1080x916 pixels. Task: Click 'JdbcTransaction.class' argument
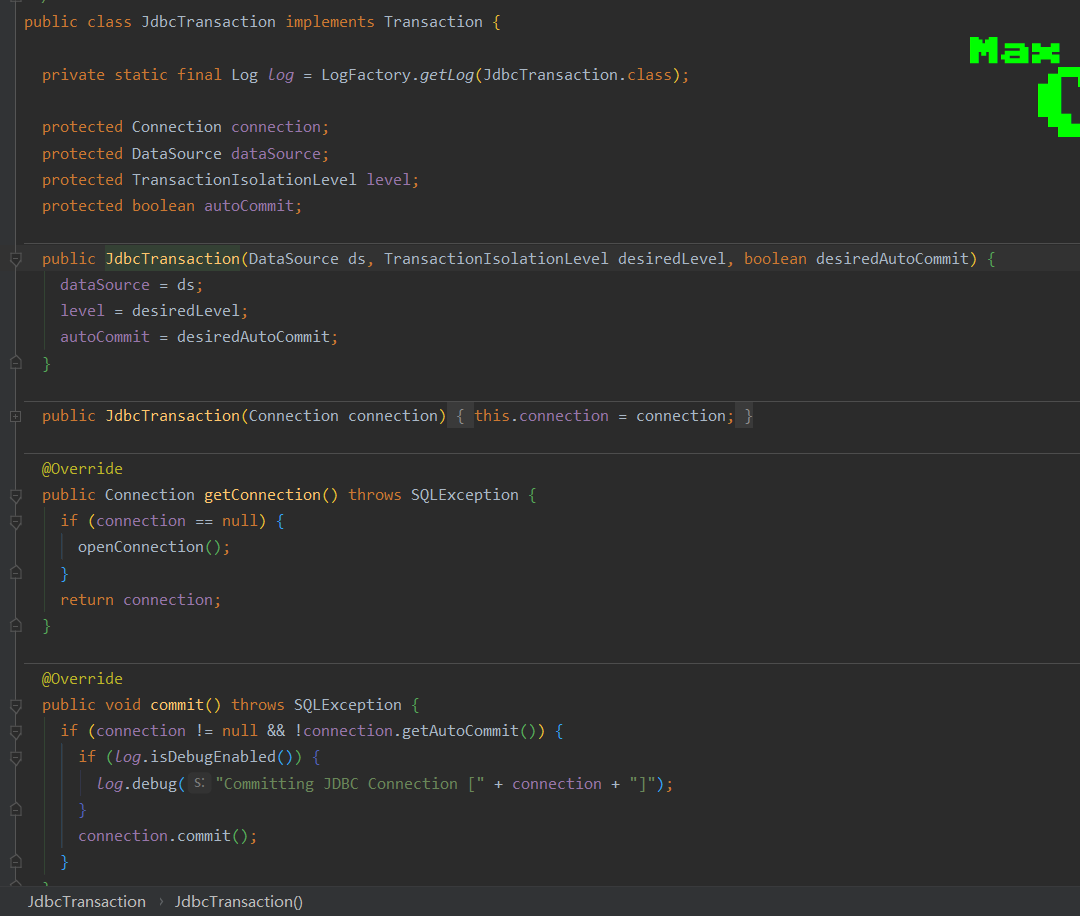[x=577, y=74]
